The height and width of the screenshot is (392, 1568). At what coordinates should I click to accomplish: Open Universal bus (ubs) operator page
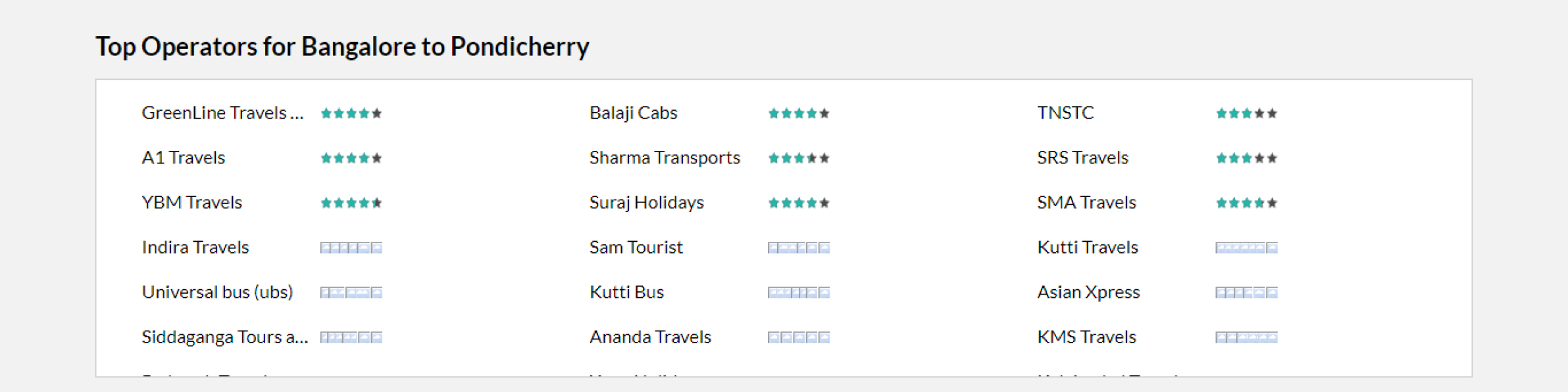pos(217,293)
